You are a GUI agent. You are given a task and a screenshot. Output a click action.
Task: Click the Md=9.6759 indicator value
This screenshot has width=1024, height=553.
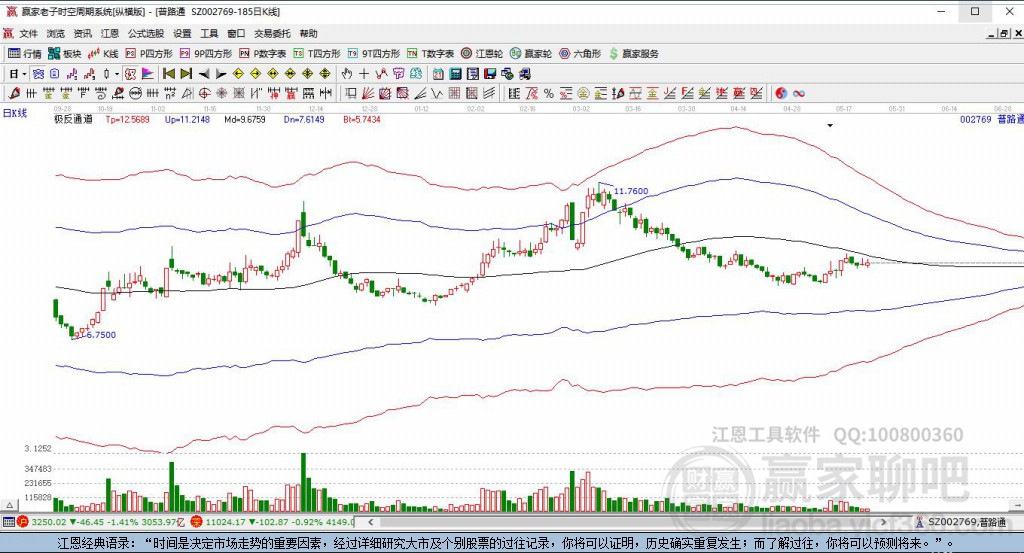tap(245, 119)
